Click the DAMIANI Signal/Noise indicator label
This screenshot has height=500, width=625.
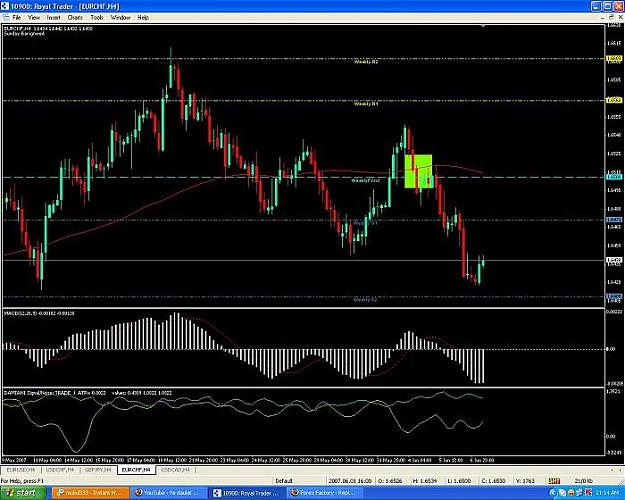(88, 393)
